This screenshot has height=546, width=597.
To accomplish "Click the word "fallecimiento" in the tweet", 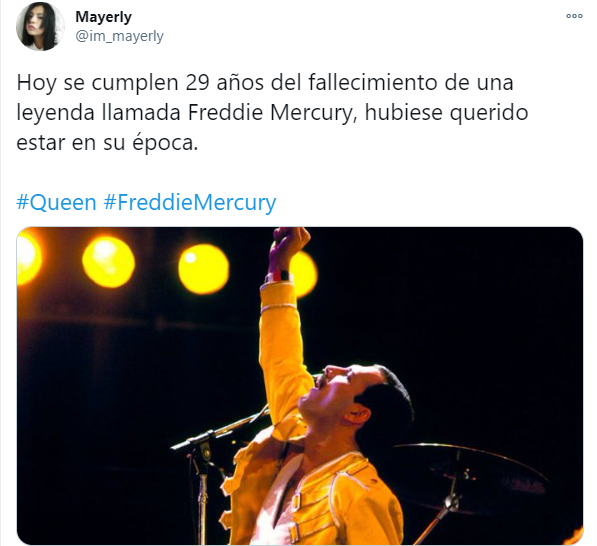I will pyautogui.click(x=372, y=82).
